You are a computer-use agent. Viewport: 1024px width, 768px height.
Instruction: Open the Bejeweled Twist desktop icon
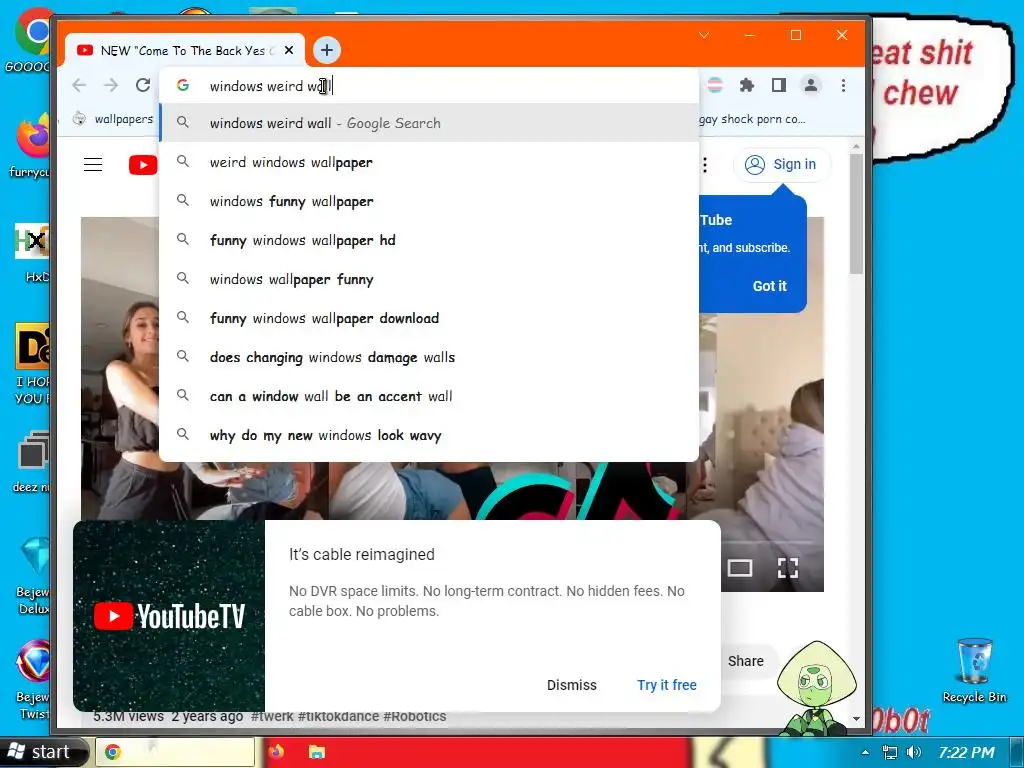coord(34,679)
